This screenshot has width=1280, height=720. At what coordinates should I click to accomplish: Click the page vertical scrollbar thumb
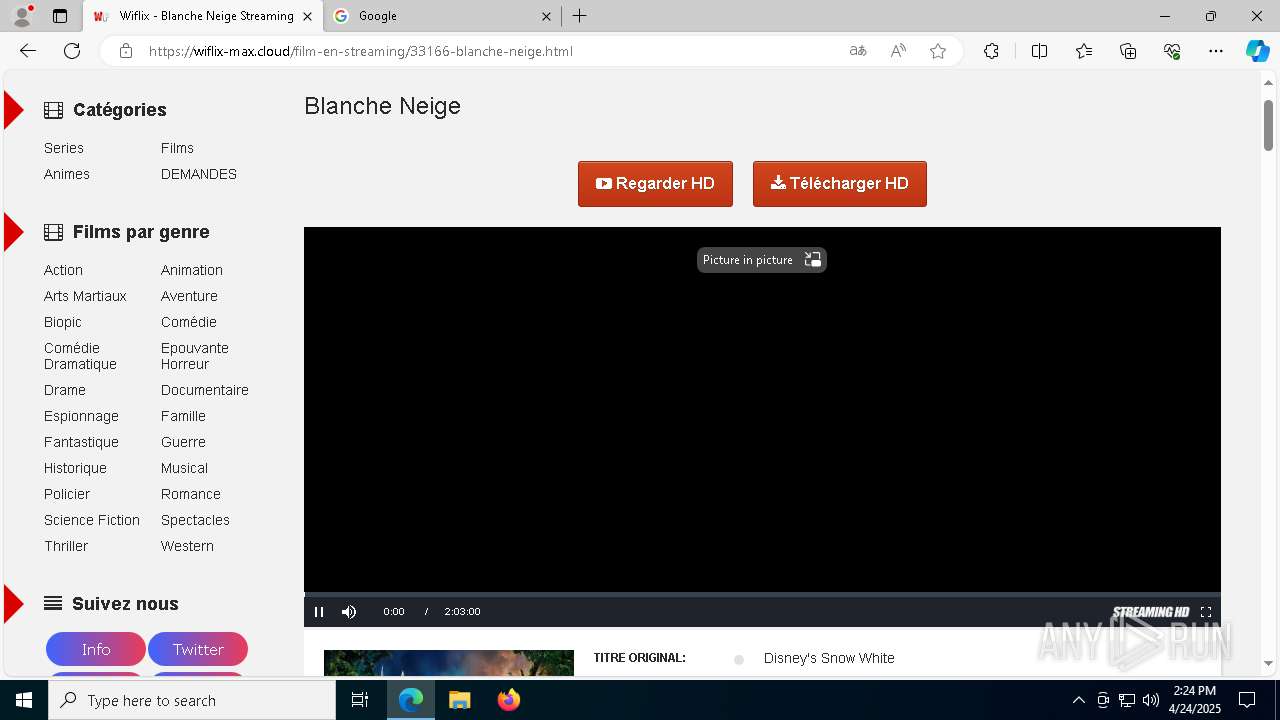[x=1269, y=125]
